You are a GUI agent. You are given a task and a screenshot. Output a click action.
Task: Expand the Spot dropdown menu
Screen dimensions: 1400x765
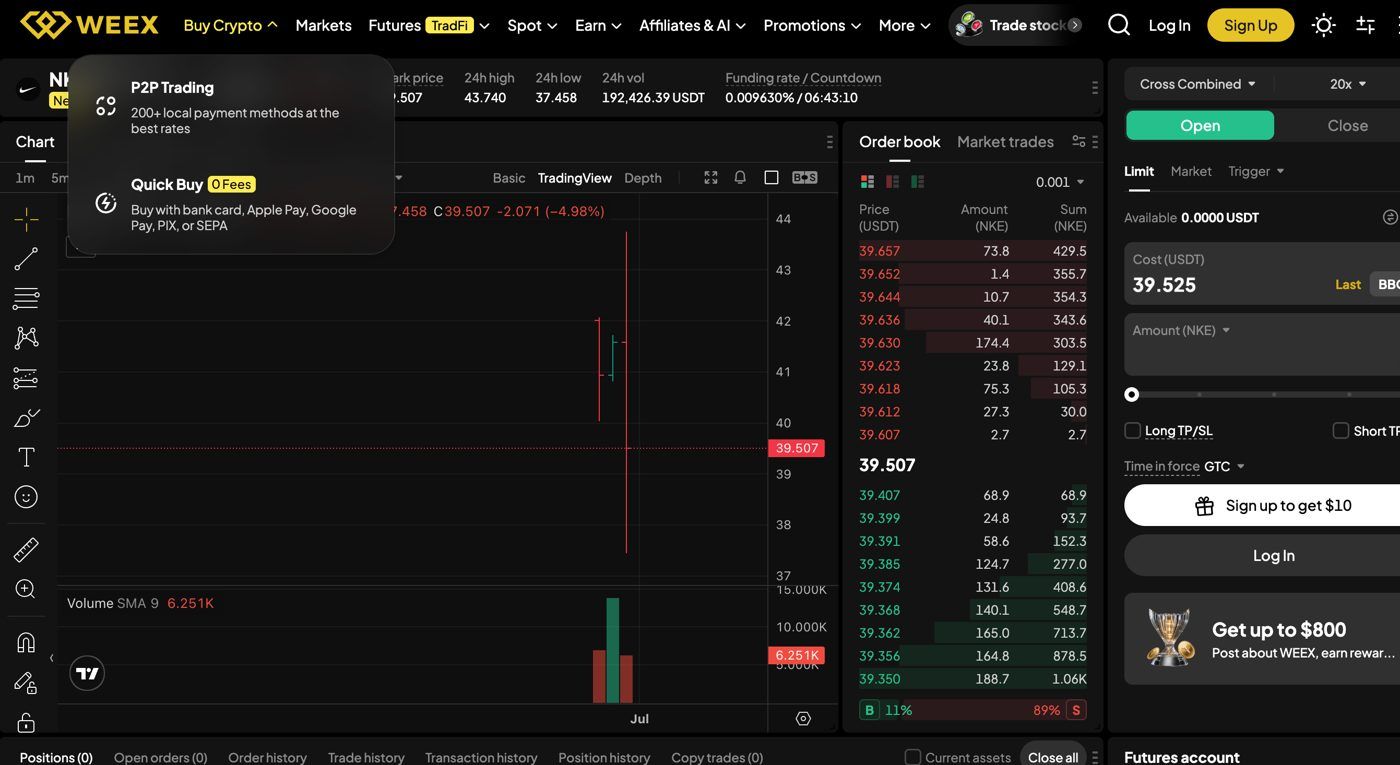click(x=532, y=25)
